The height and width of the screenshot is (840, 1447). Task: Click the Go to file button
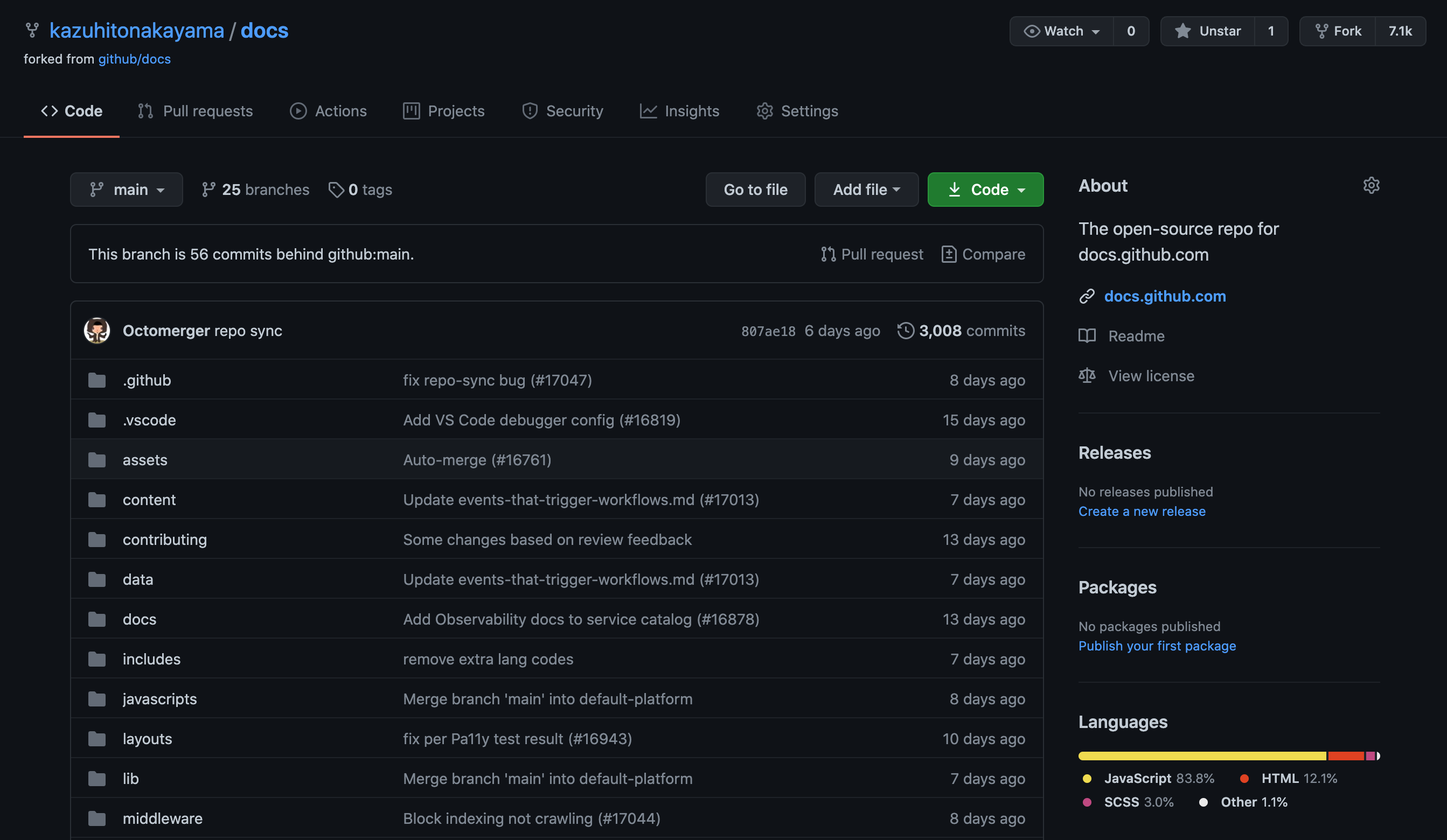(x=755, y=190)
